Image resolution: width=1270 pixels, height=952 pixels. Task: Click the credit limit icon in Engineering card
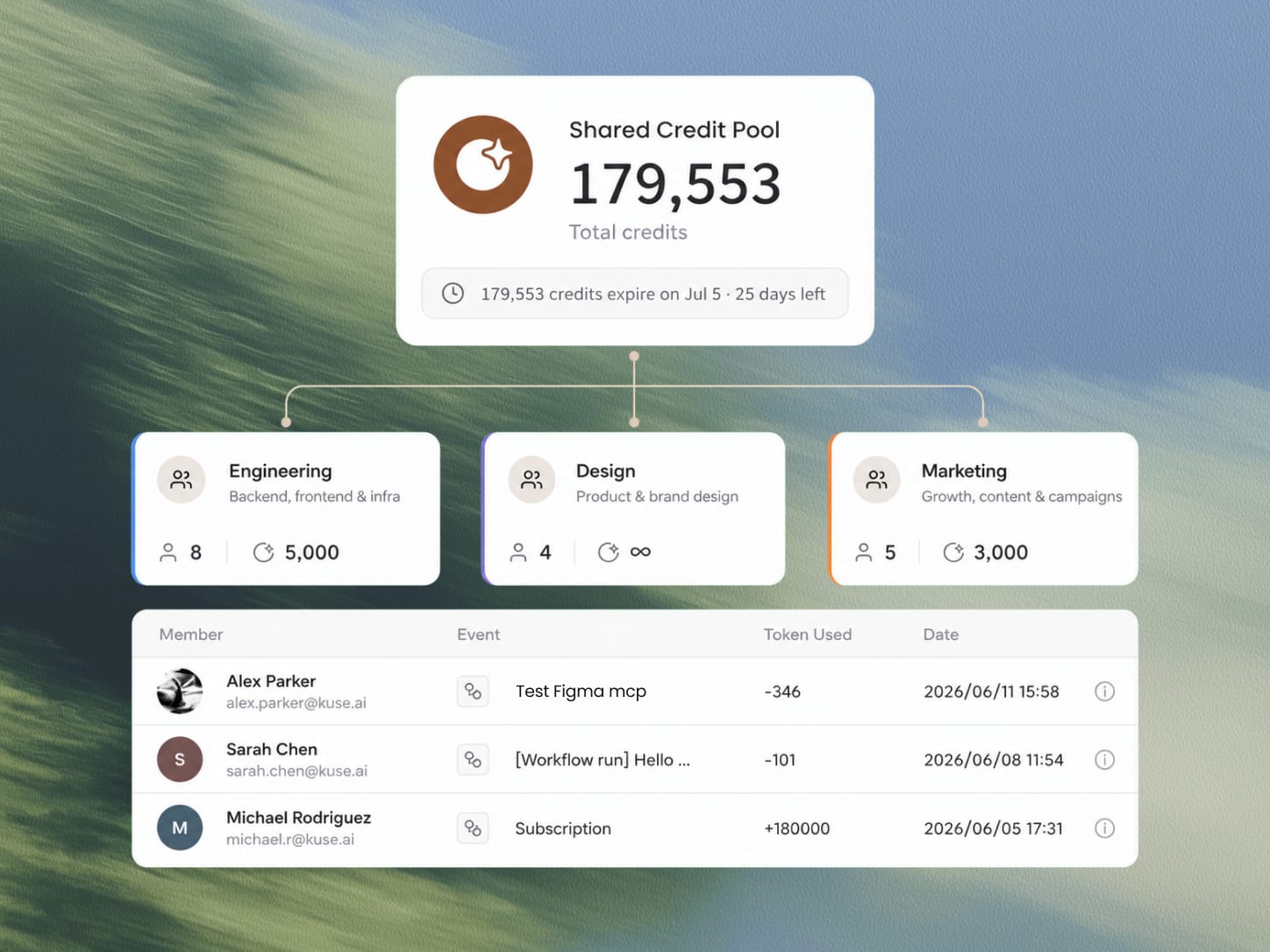263,552
